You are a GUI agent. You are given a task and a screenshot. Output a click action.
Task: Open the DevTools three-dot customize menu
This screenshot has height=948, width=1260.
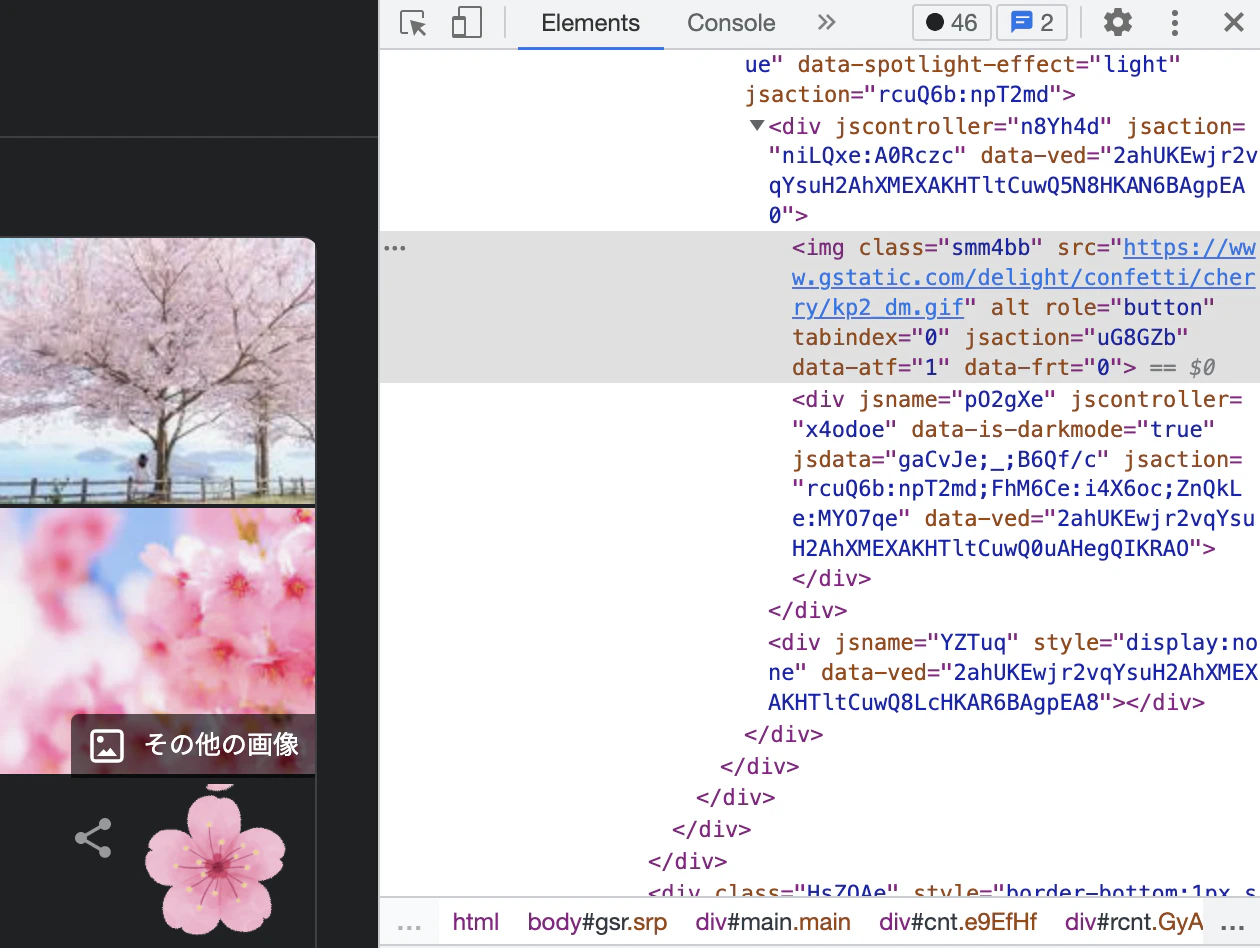point(1175,23)
